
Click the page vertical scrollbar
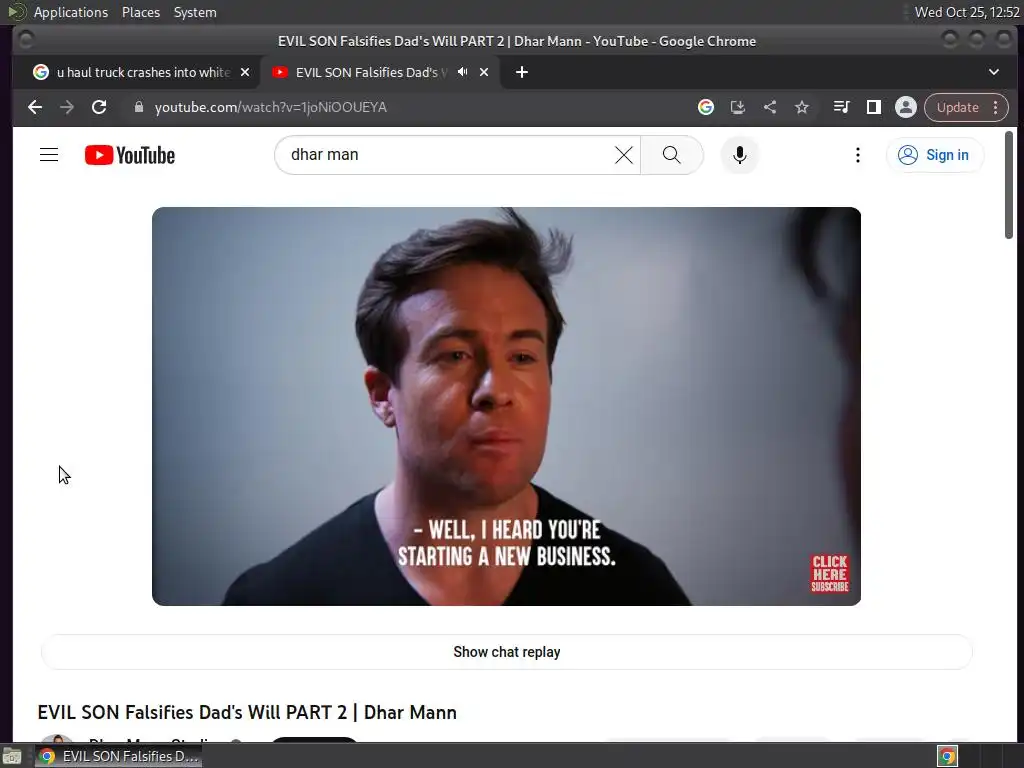(x=1008, y=184)
